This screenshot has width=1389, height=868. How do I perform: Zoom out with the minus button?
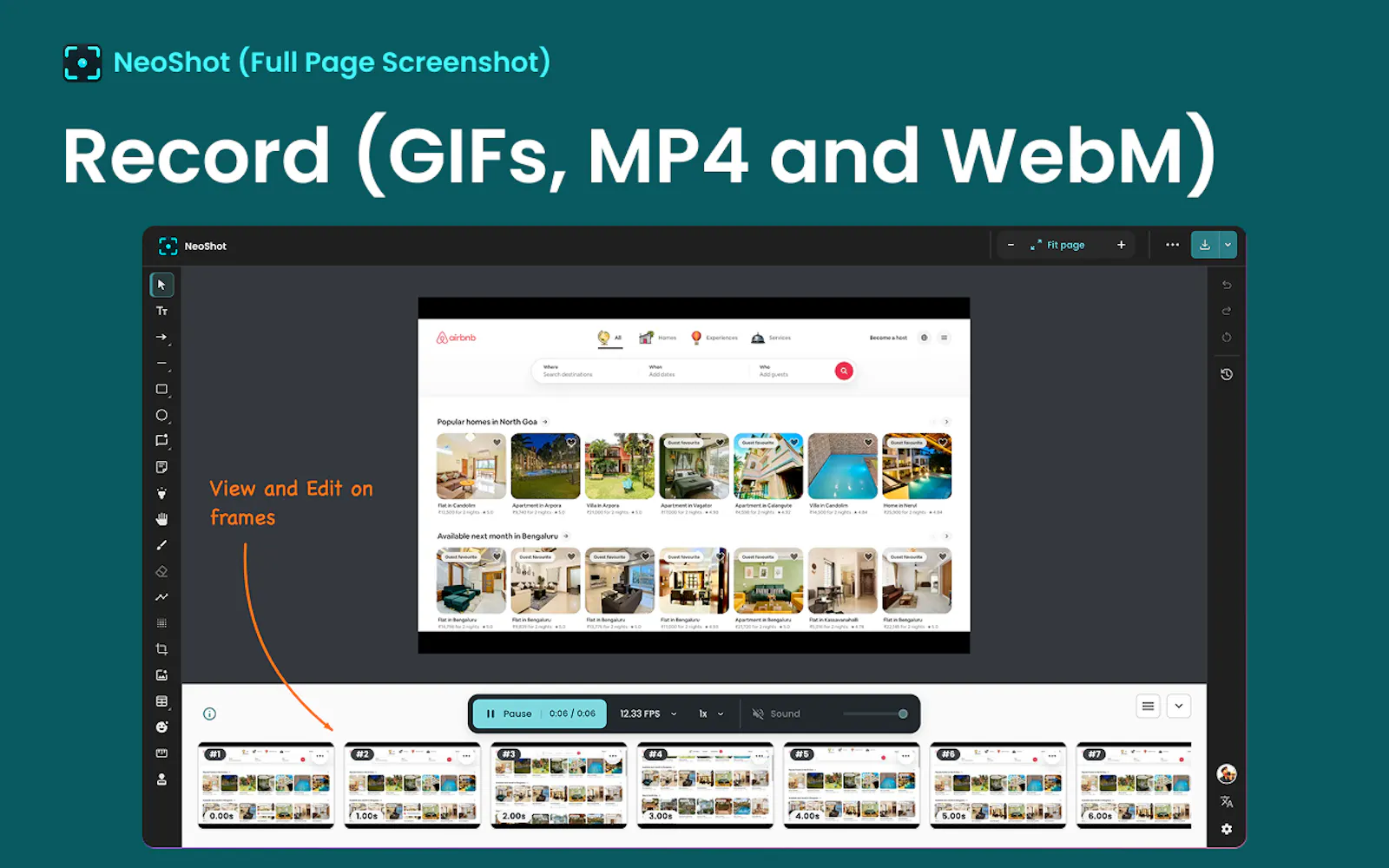pyautogui.click(x=1010, y=245)
